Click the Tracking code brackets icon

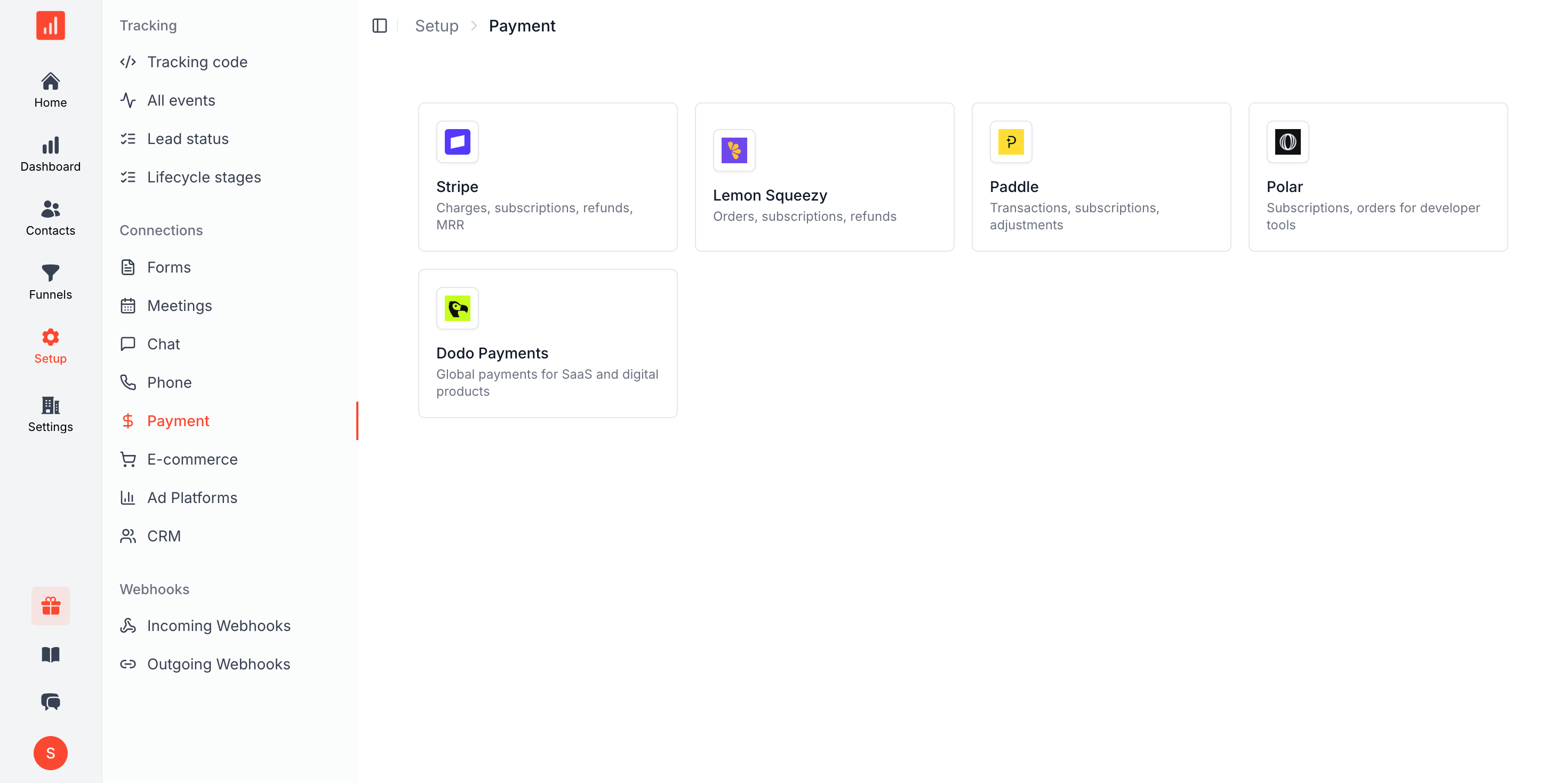click(x=128, y=62)
